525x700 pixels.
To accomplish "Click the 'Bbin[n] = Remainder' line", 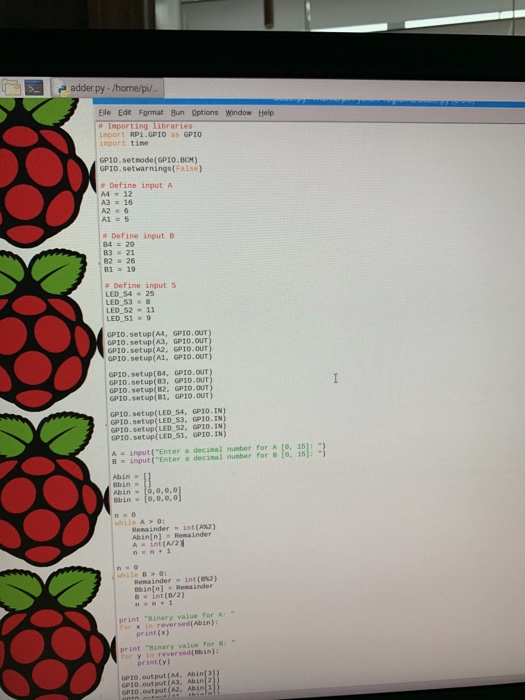I will (x=174, y=588).
